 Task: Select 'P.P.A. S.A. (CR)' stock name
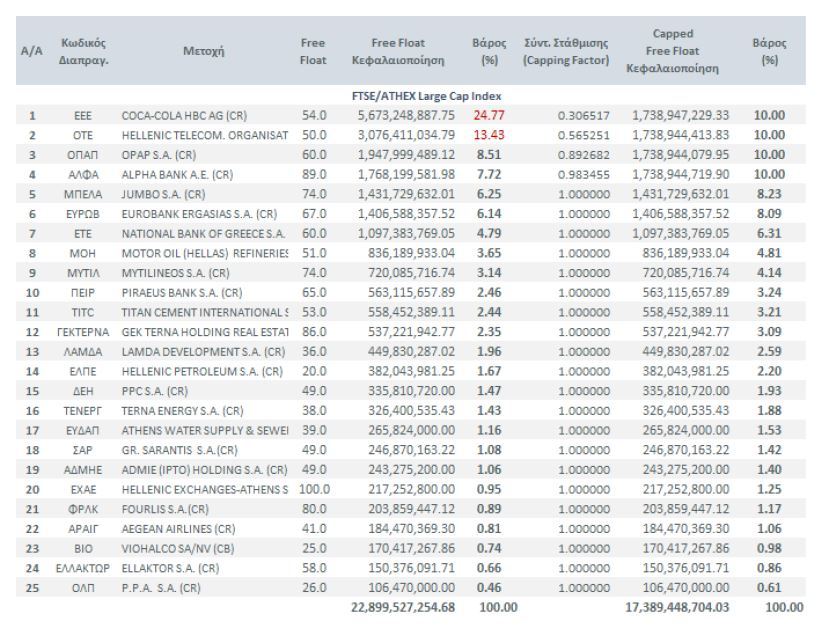(x=161, y=588)
